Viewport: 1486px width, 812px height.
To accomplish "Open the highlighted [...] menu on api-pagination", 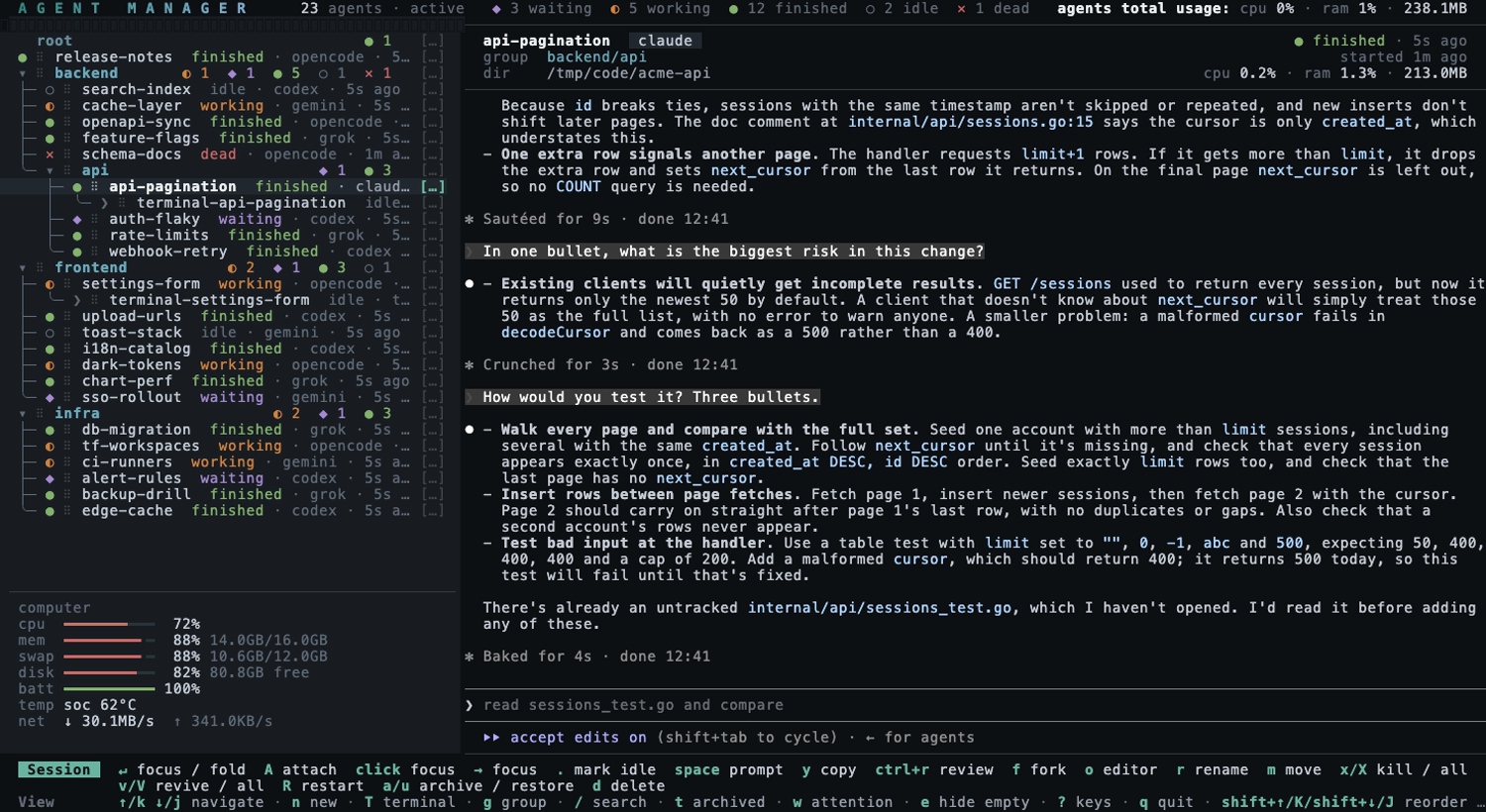I will [x=432, y=186].
